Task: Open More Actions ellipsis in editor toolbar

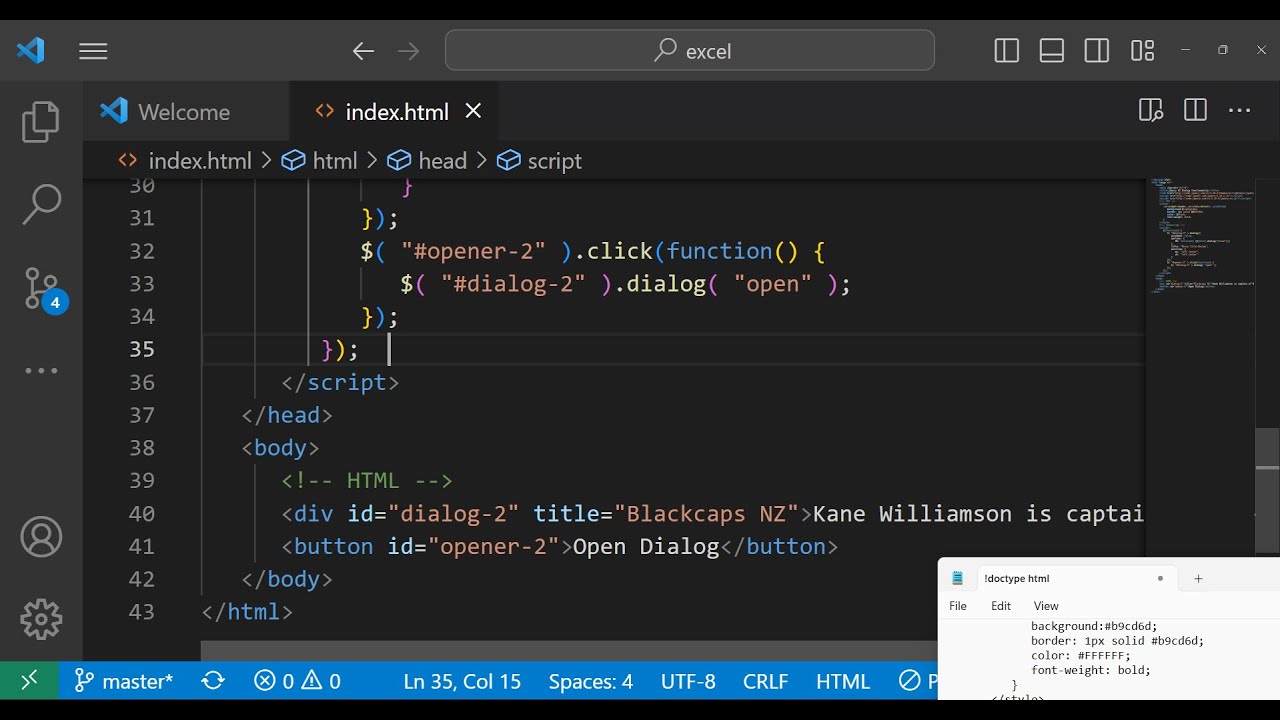Action: tap(1239, 111)
